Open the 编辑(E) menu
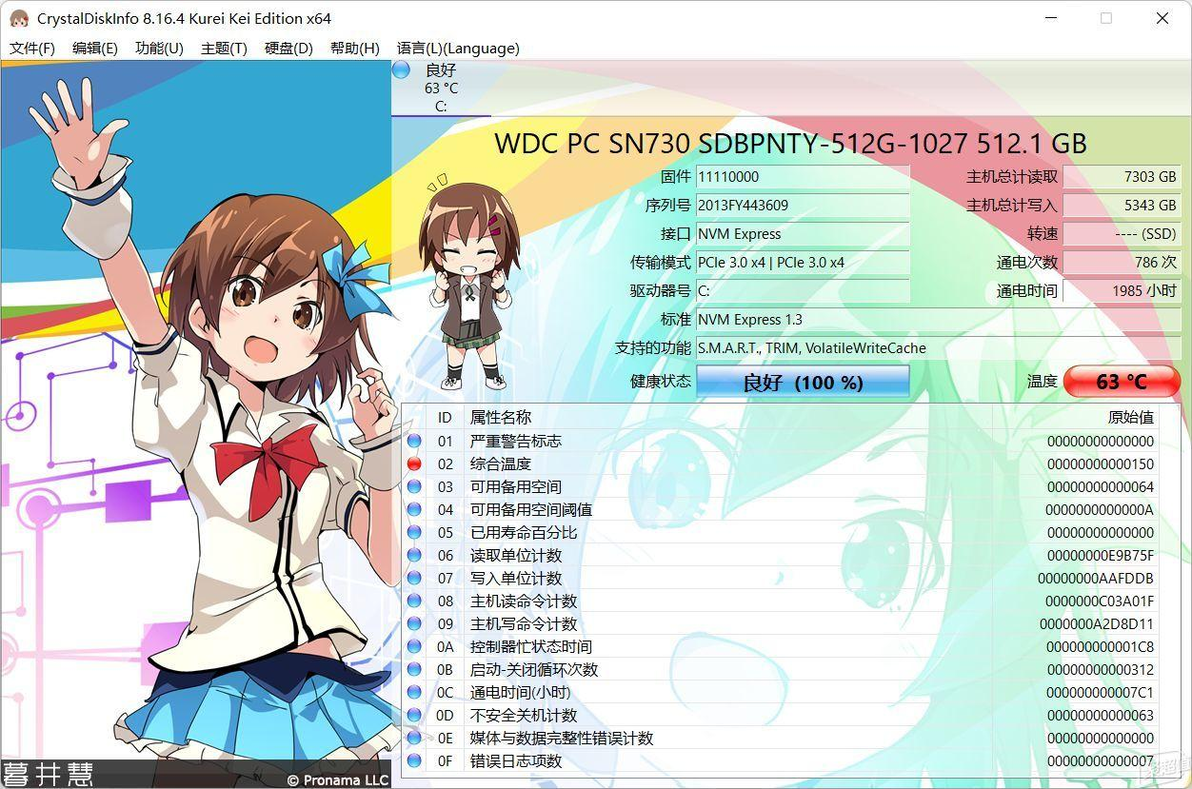The width and height of the screenshot is (1192, 789). click(x=95, y=48)
